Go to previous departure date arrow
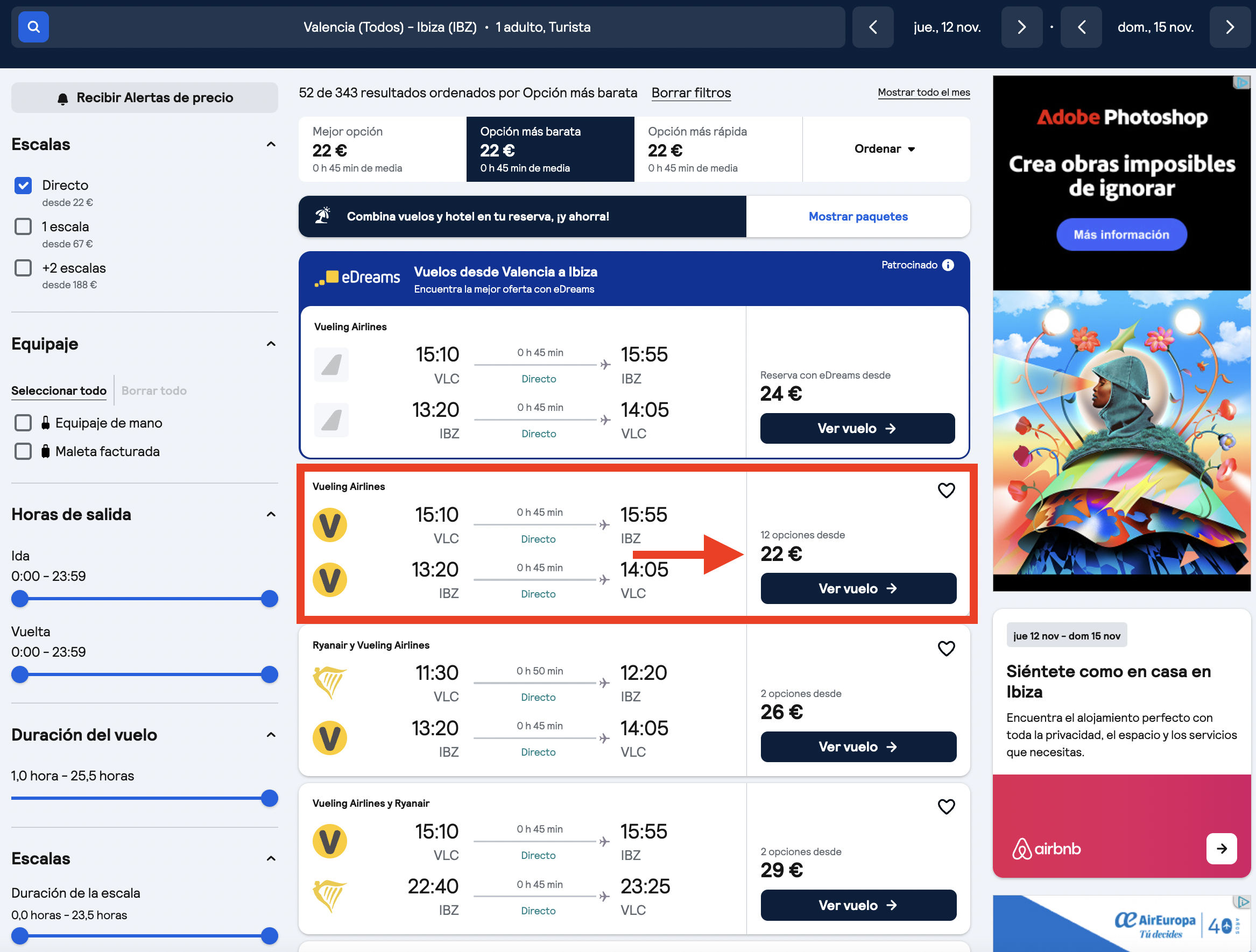The image size is (1256, 952). tap(873, 27)
